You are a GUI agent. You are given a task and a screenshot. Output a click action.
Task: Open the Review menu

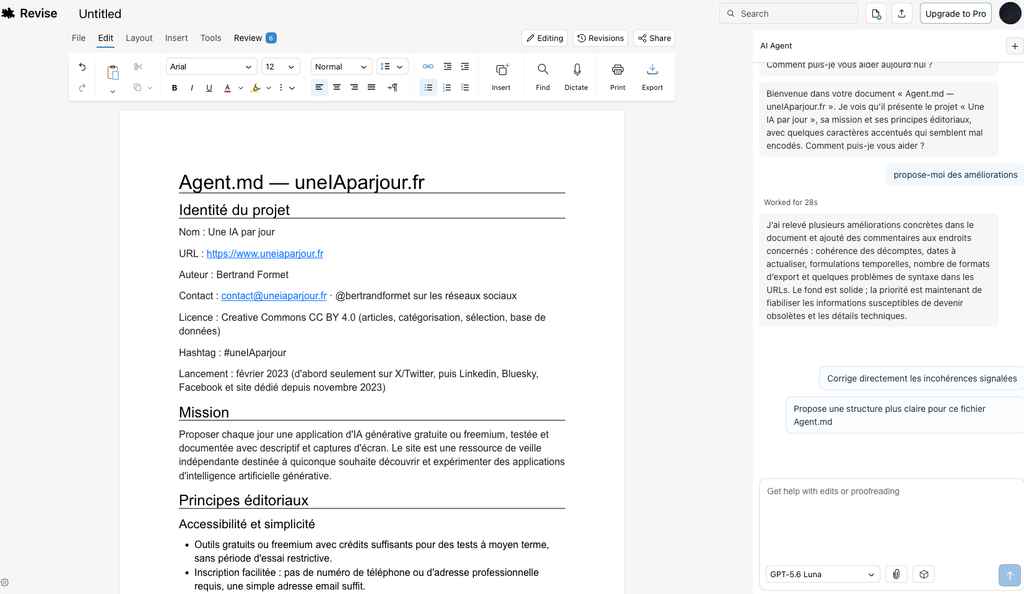255,38
